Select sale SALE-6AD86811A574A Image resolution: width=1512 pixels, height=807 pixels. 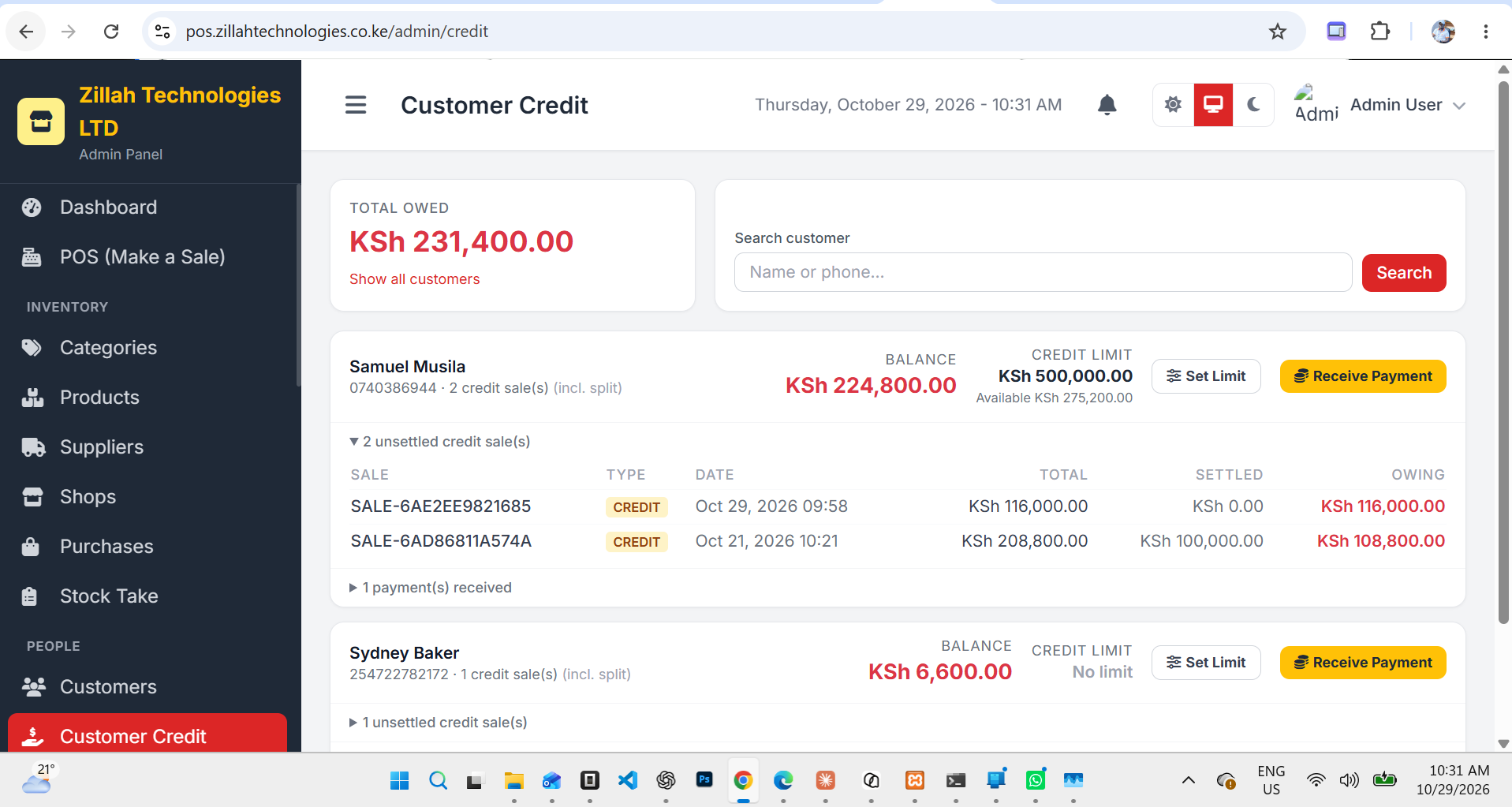coord(441,541)
